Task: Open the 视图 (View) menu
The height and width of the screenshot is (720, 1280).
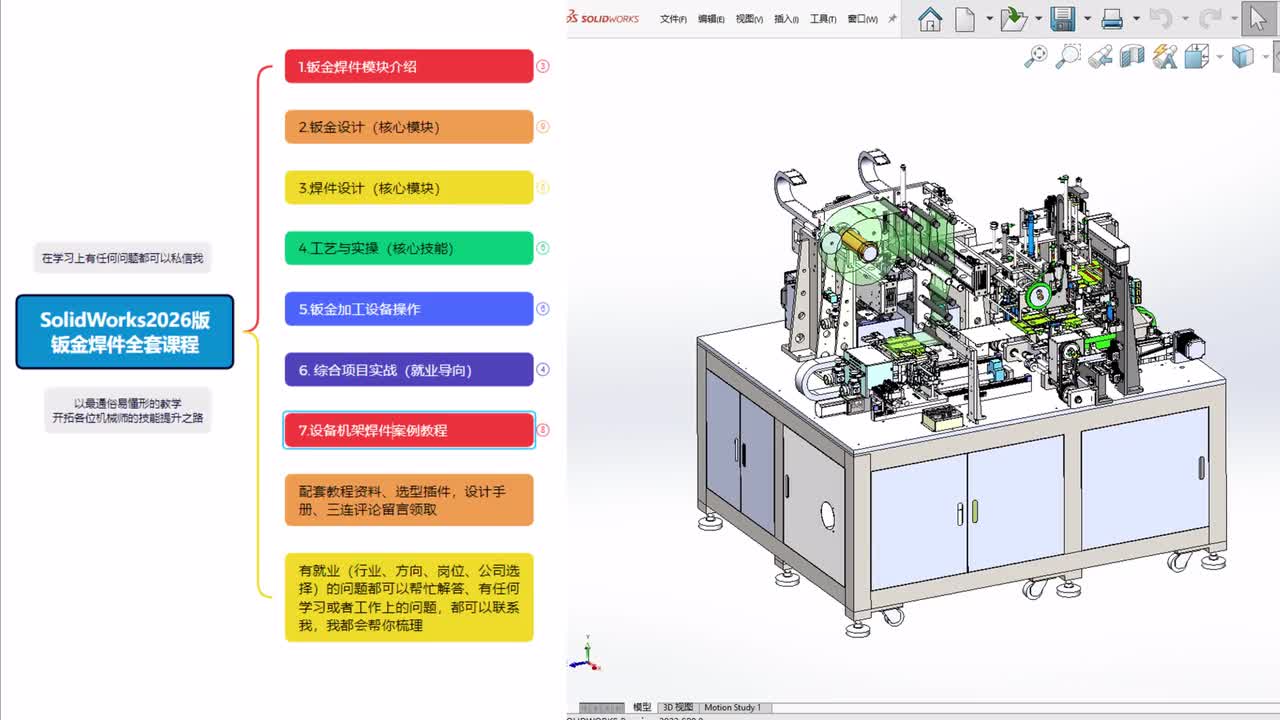Action: pyautogui.click(x=749, y=19)
